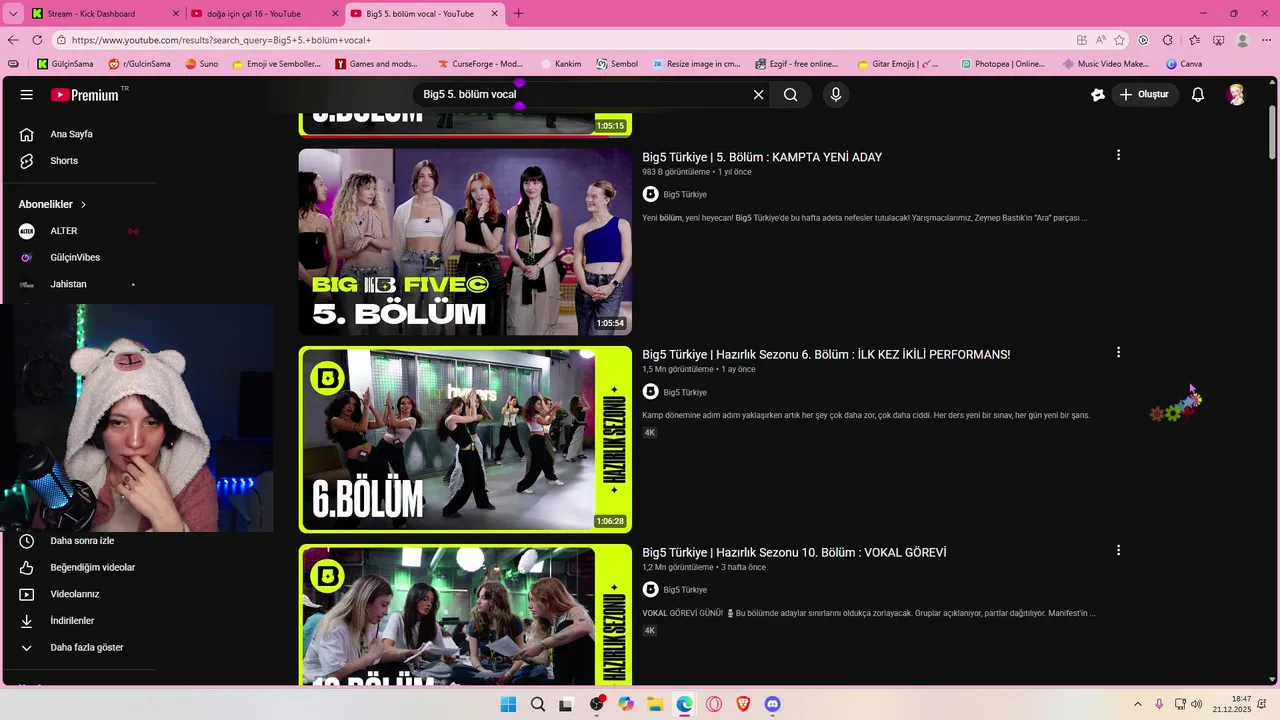The height and width of the screenshot is (720, 1280).
Task: Open a new browser tab with plus
Action: 518,14
